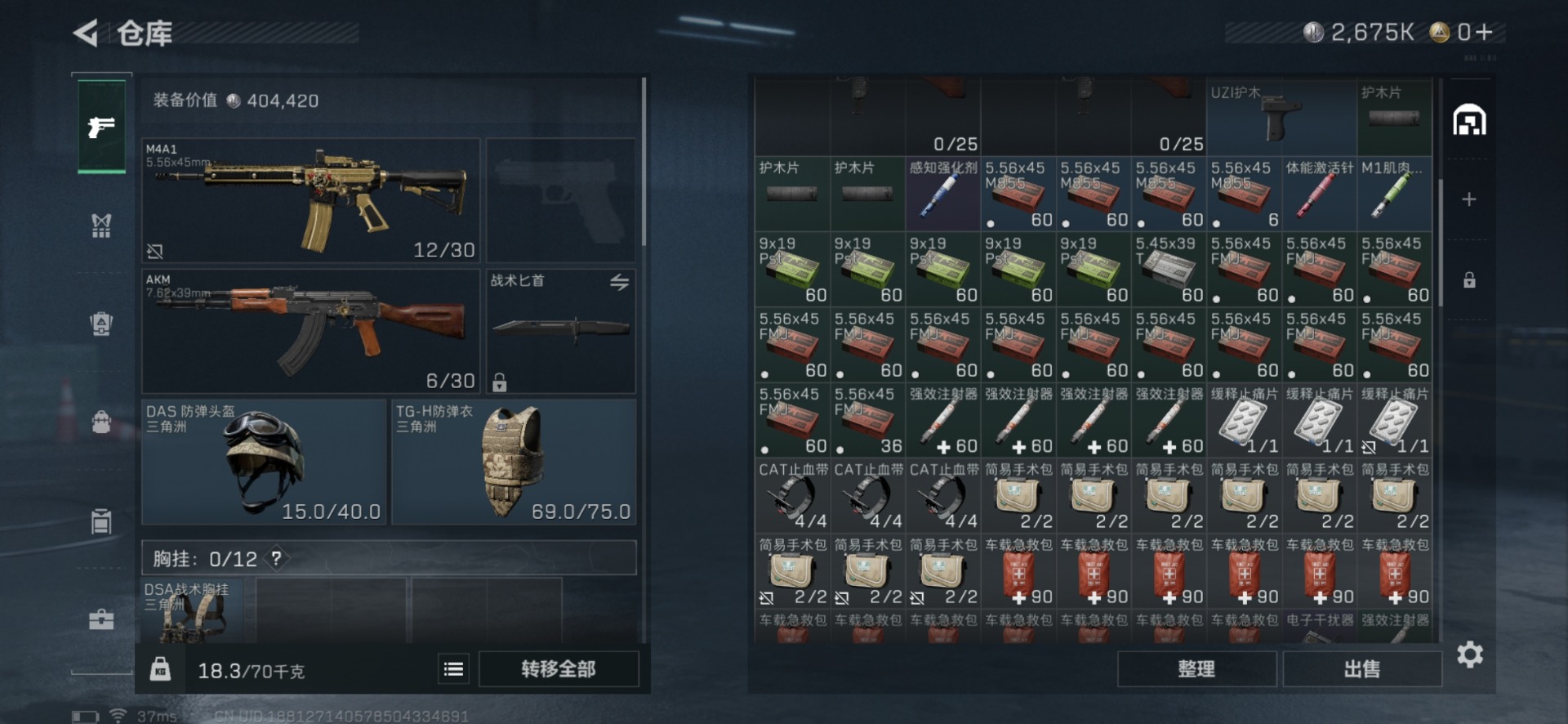Open the 胸挂 help question mark

(277, 558)
